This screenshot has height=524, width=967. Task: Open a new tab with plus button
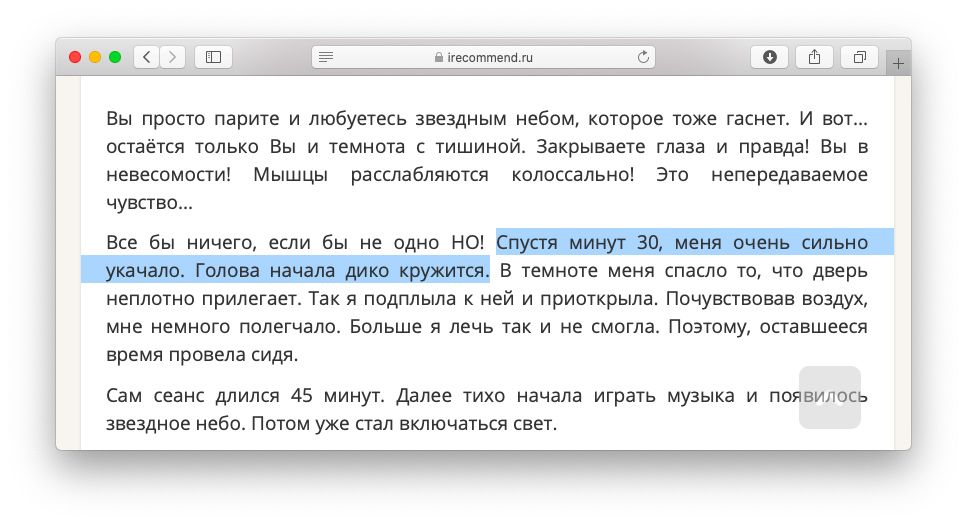(899, 63)
